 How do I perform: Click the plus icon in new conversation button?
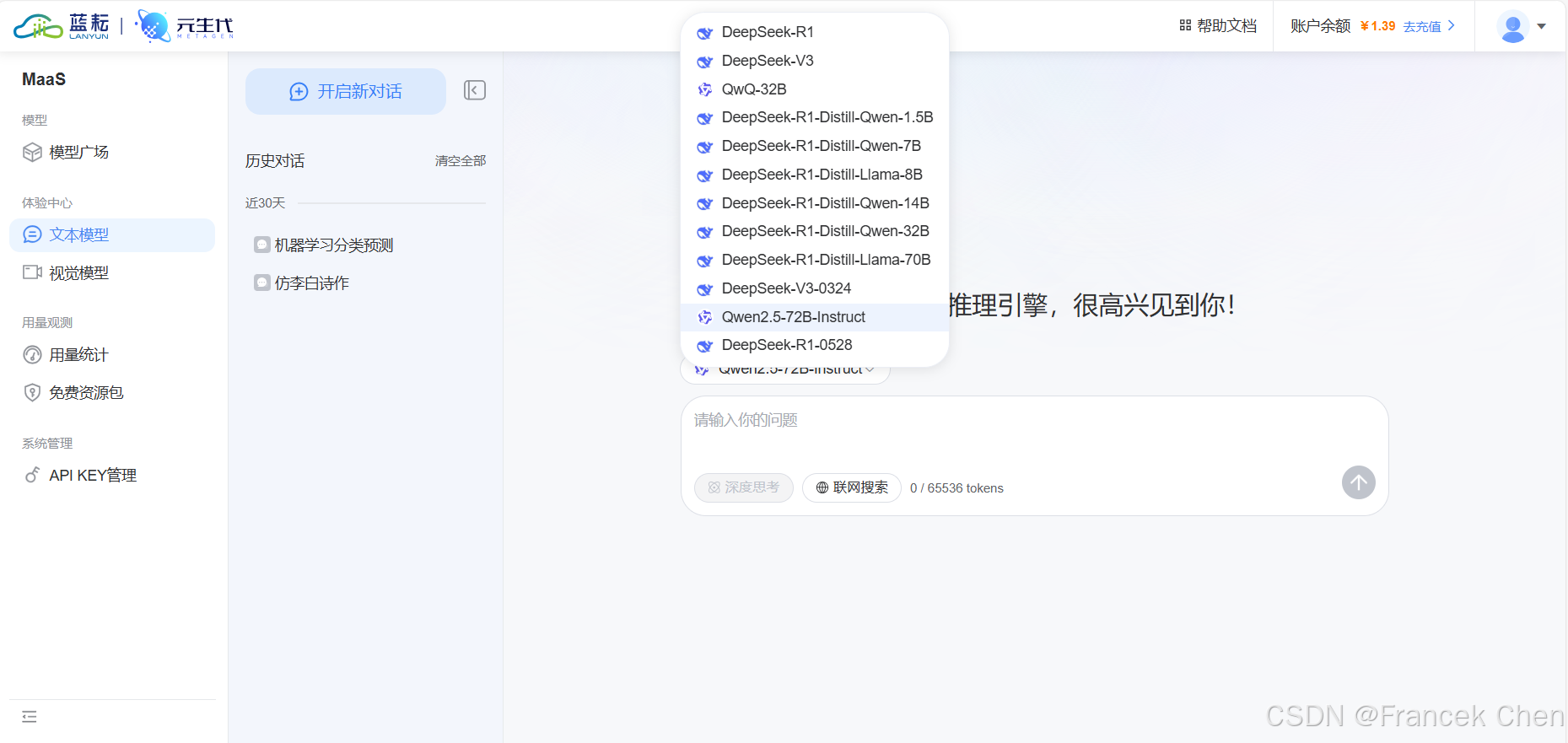point(299,92)
